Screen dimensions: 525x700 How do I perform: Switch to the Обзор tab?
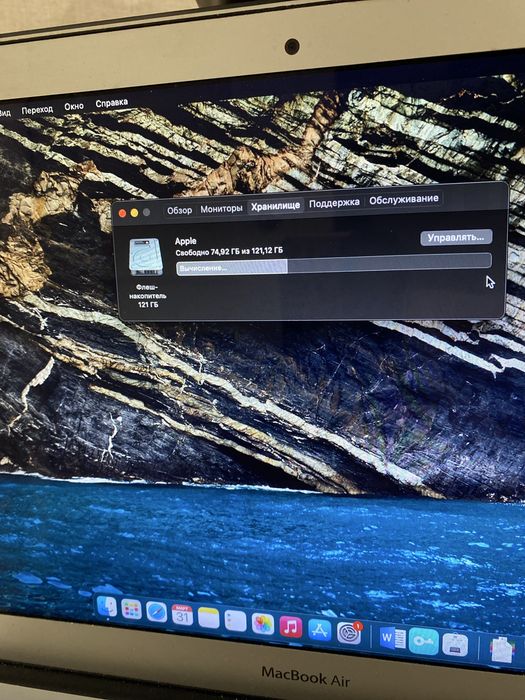click(x=179, y=210)
